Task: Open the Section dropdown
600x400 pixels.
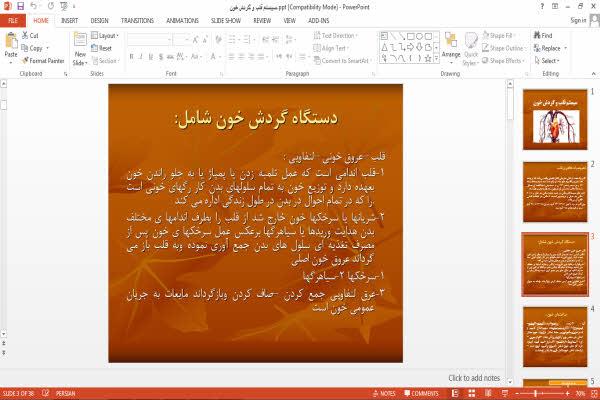Action: pos(106,61)
